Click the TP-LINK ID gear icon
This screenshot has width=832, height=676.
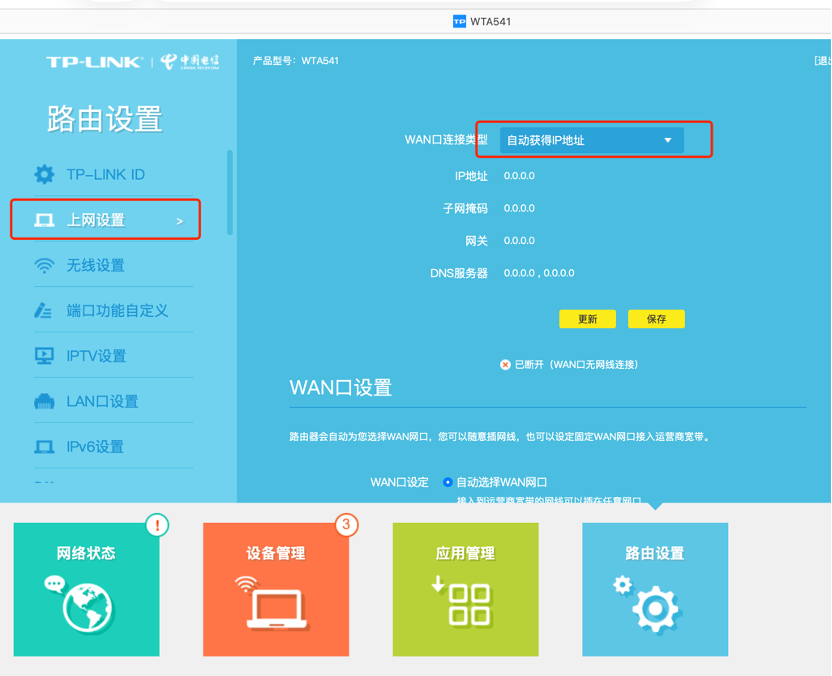point(44,174)
